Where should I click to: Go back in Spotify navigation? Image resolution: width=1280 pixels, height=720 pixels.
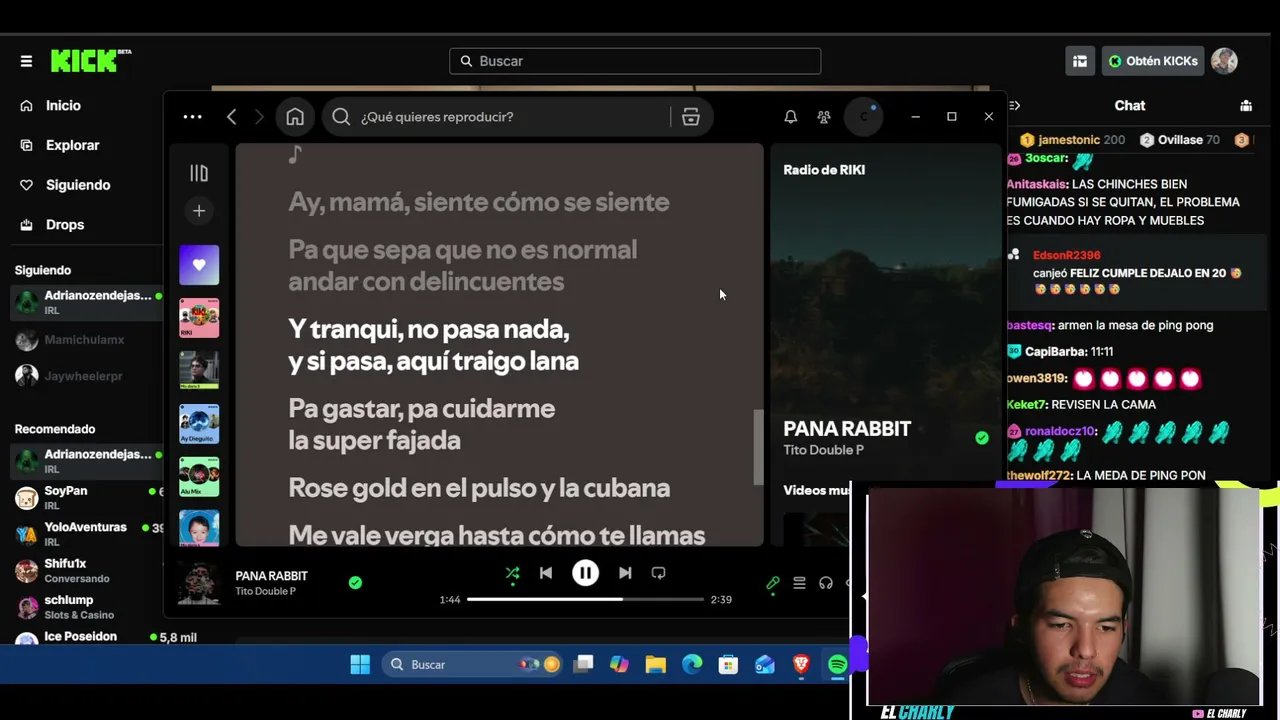pyautogui.click(x=231, y=117)
